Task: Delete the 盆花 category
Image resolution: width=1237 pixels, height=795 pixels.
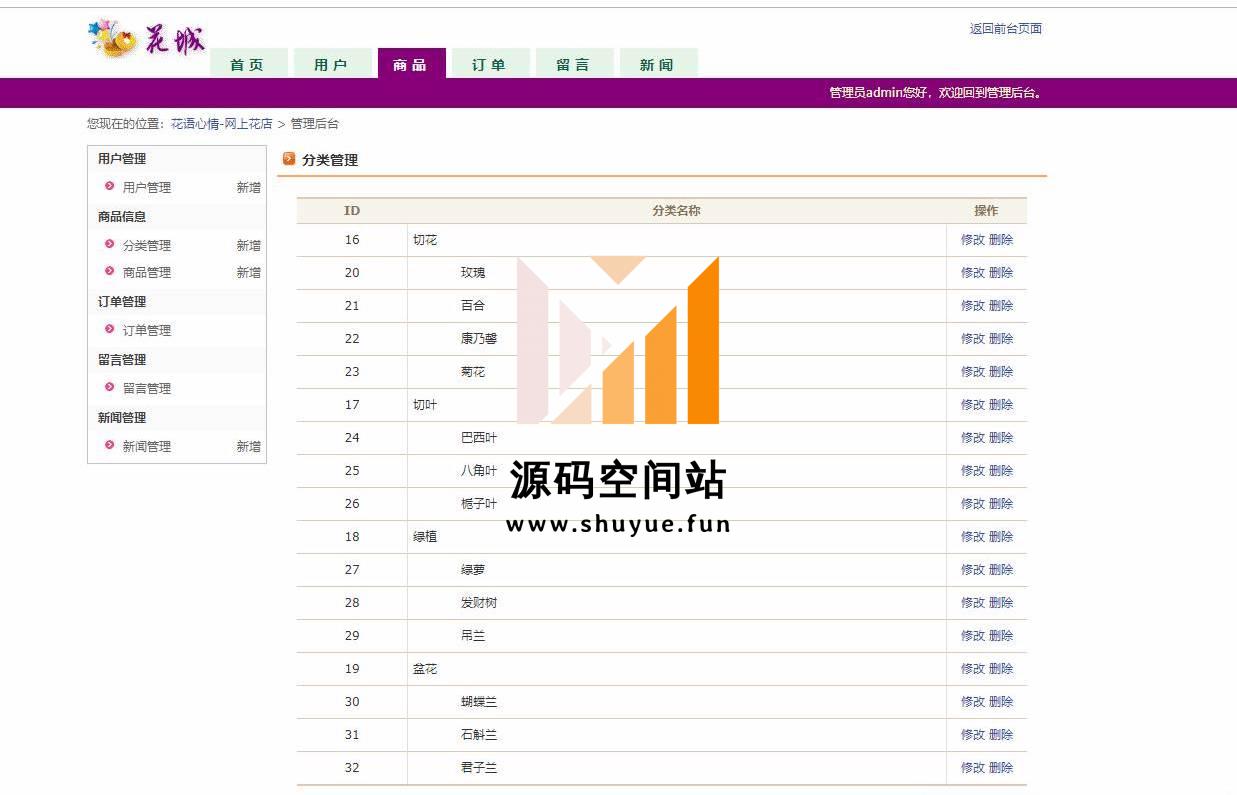Action: pos(1001,669)
